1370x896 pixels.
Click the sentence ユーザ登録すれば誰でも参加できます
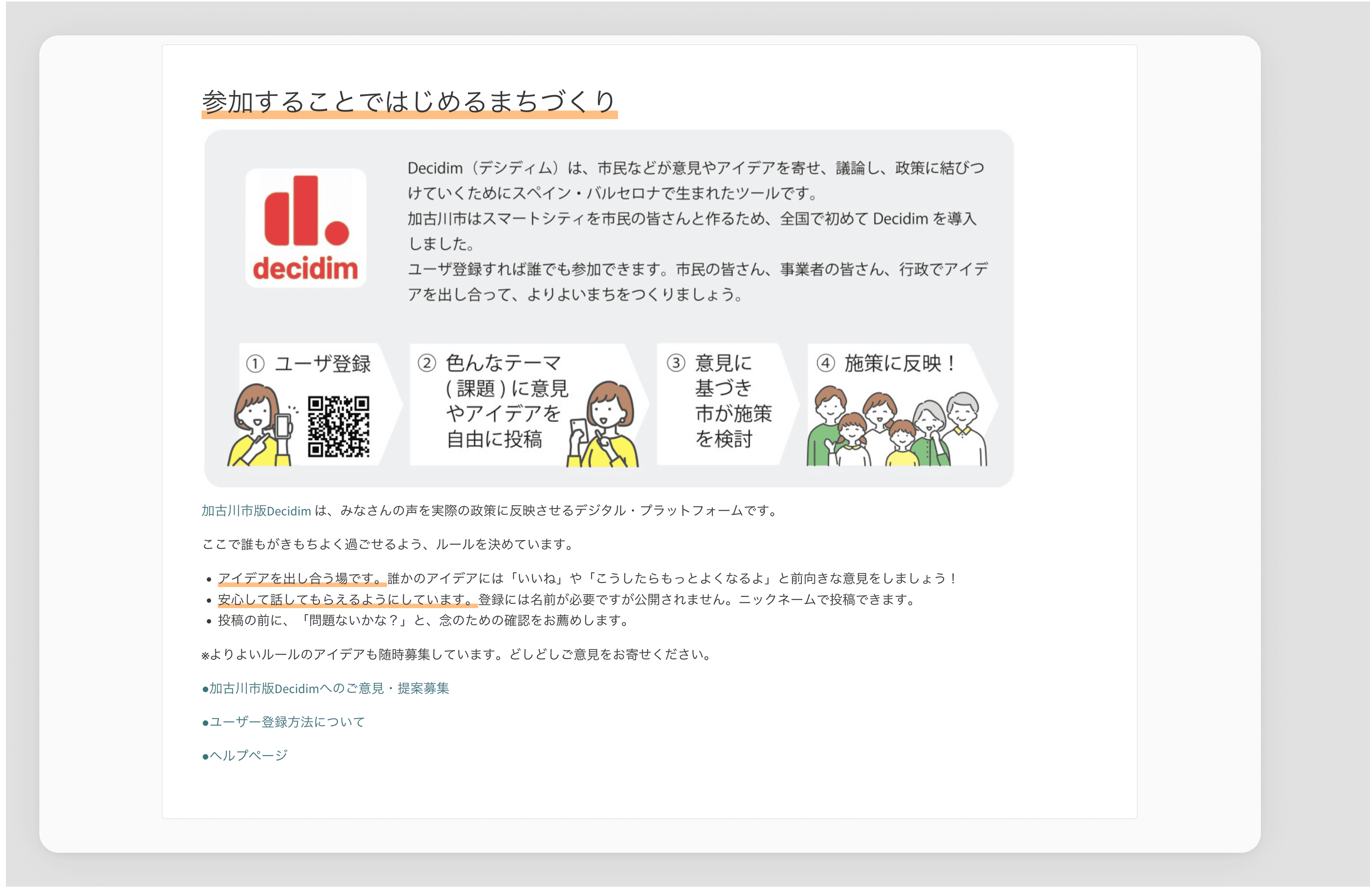[698, 282]
